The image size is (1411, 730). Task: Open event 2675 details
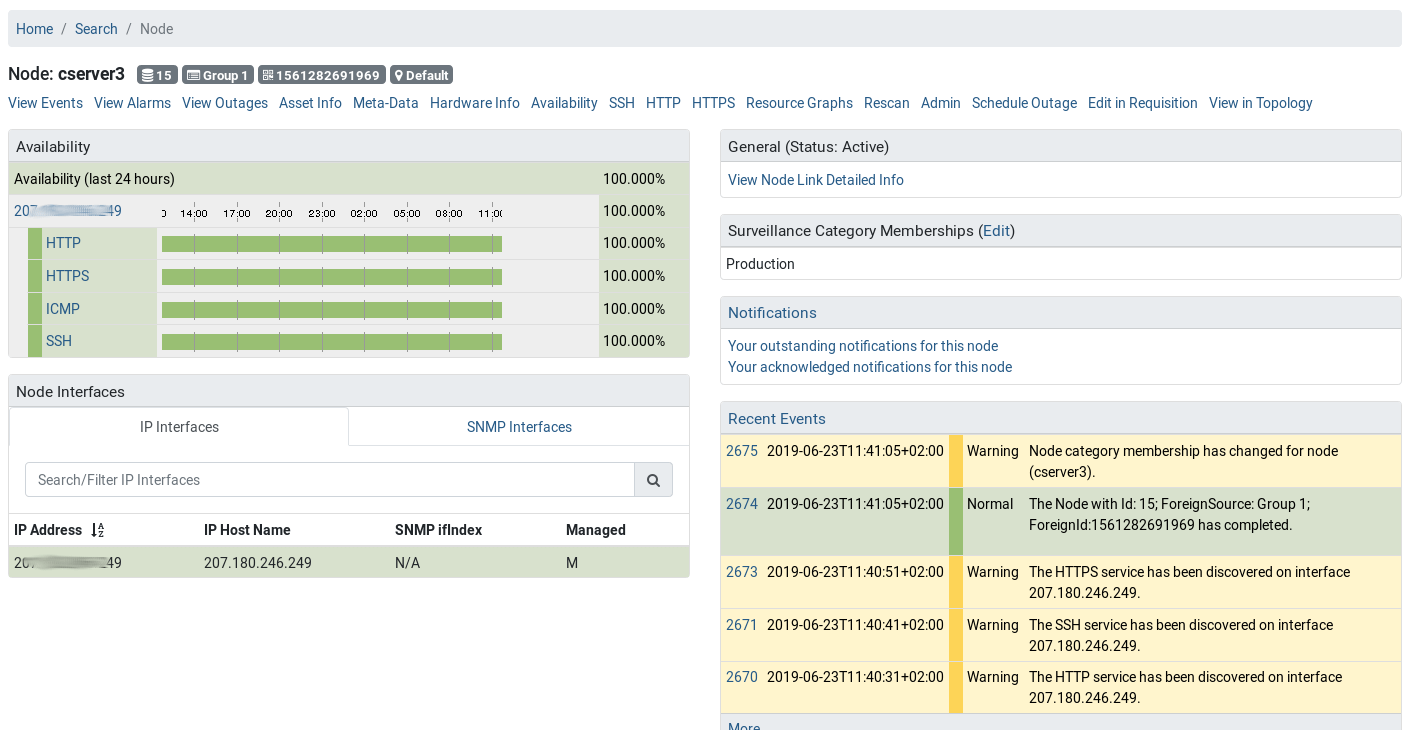click(741, 451)
